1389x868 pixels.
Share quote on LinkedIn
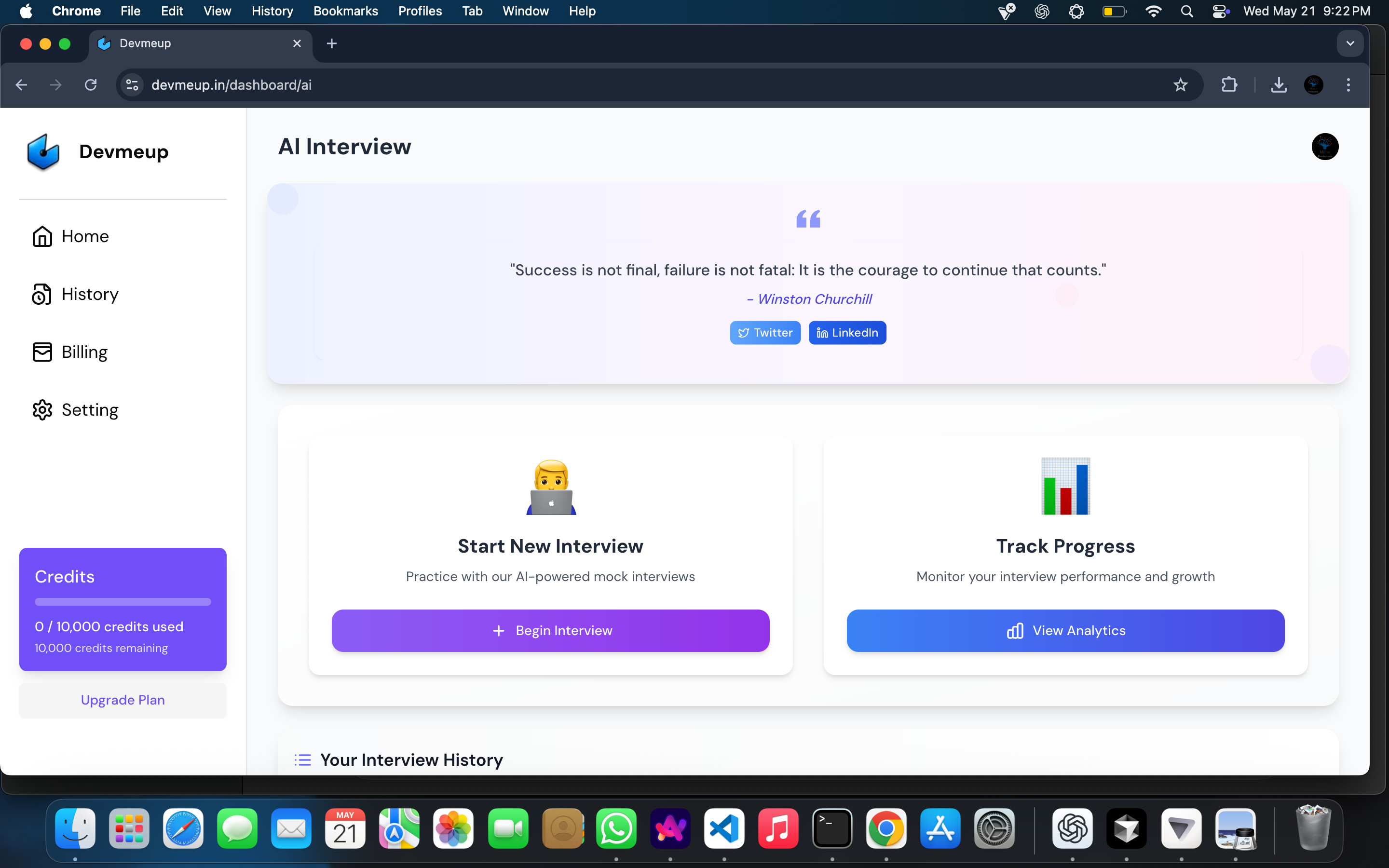847,333
